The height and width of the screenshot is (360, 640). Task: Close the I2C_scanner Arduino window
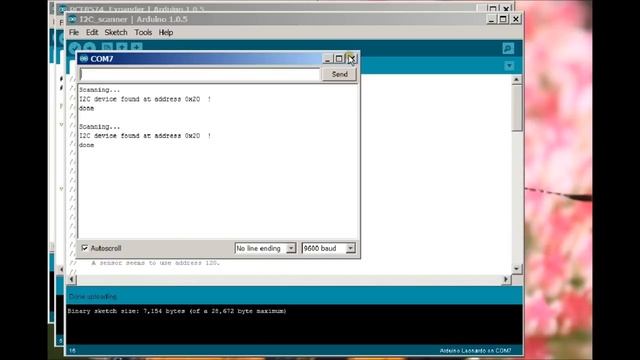click(x=516, y=19)
